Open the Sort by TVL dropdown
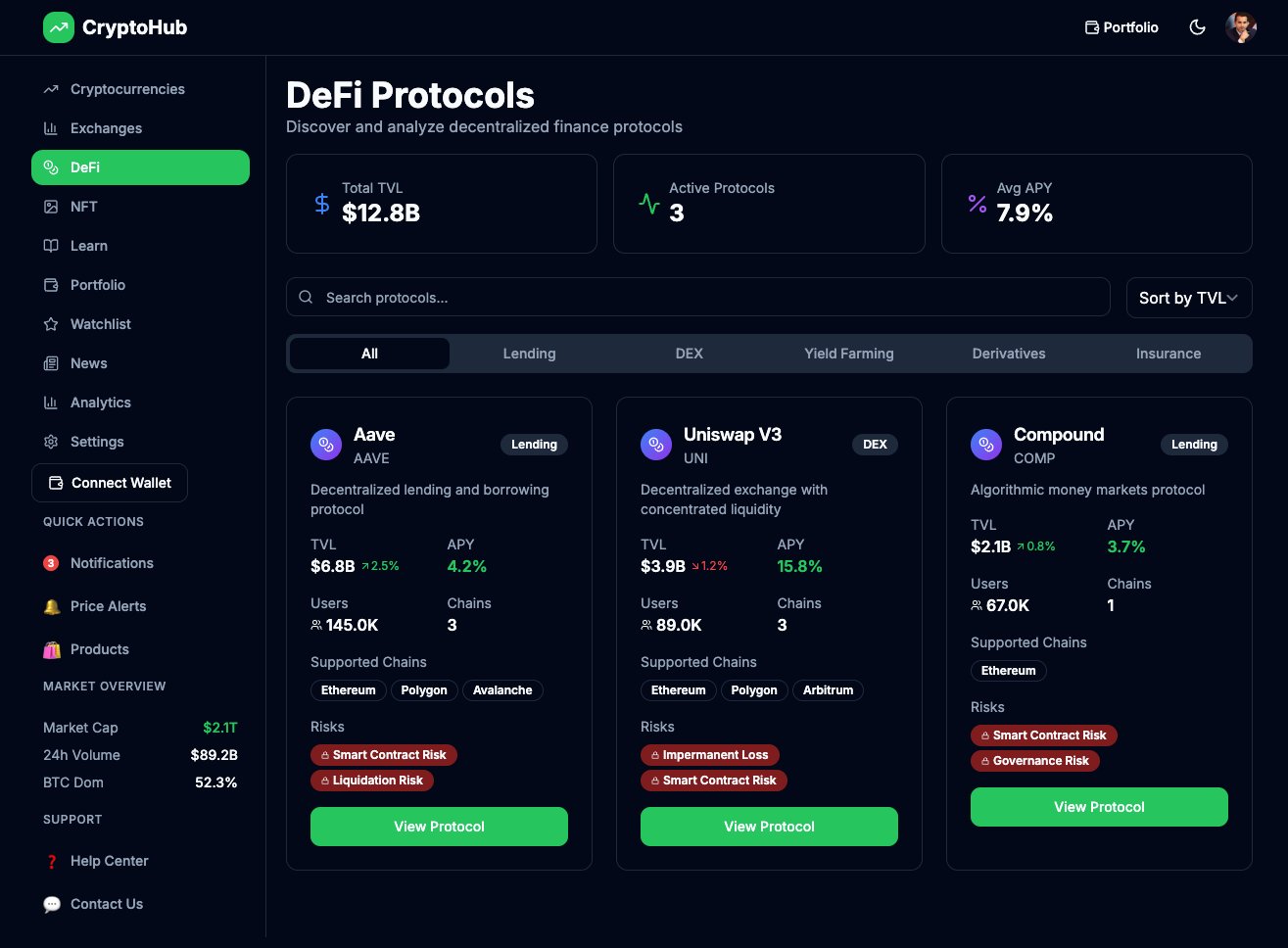 1189,298
